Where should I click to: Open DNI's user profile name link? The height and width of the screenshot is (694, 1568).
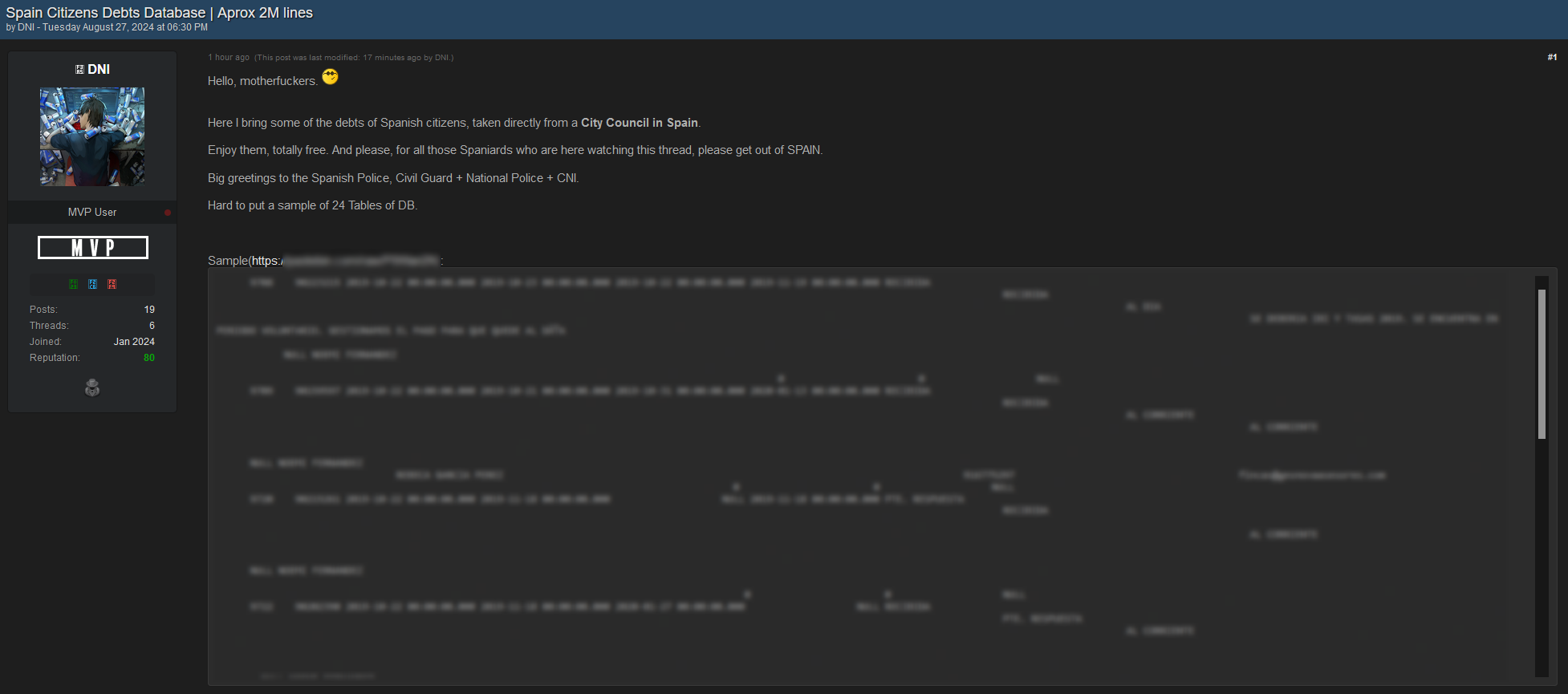[x=99, y=70]
